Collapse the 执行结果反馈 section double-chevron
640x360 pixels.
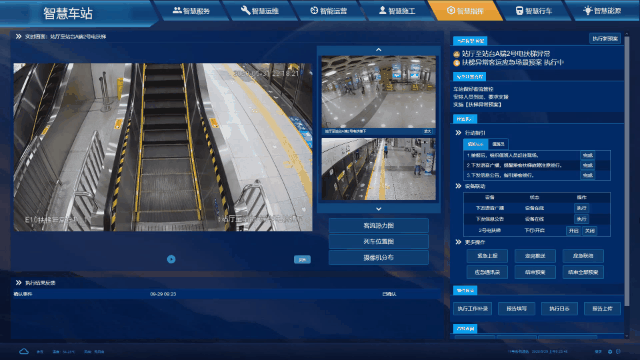(18, 282)
